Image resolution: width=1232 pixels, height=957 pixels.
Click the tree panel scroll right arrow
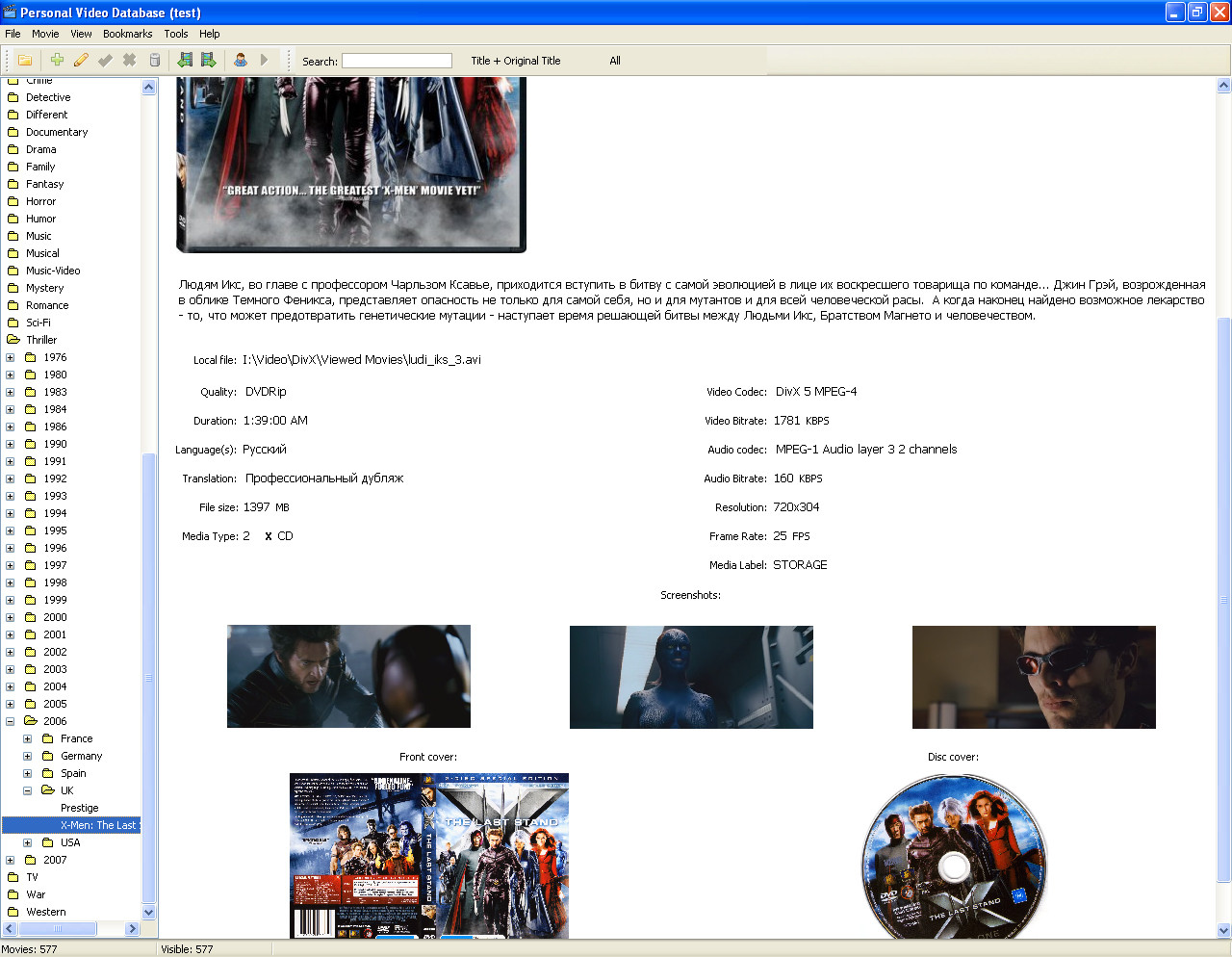coord(133,929)
